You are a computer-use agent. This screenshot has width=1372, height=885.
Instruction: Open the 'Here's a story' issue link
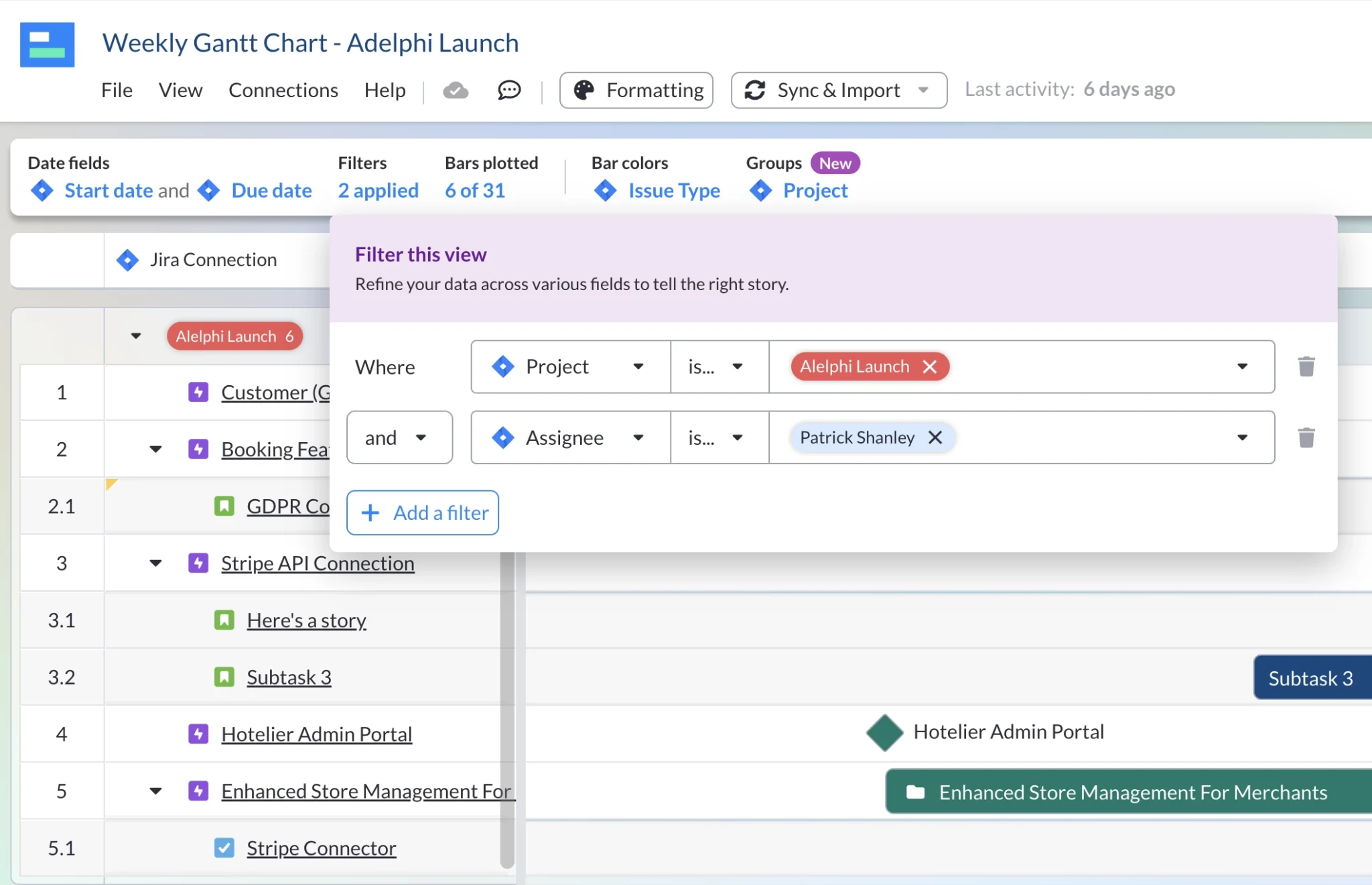pyautogui.click(x=306, y=620)
